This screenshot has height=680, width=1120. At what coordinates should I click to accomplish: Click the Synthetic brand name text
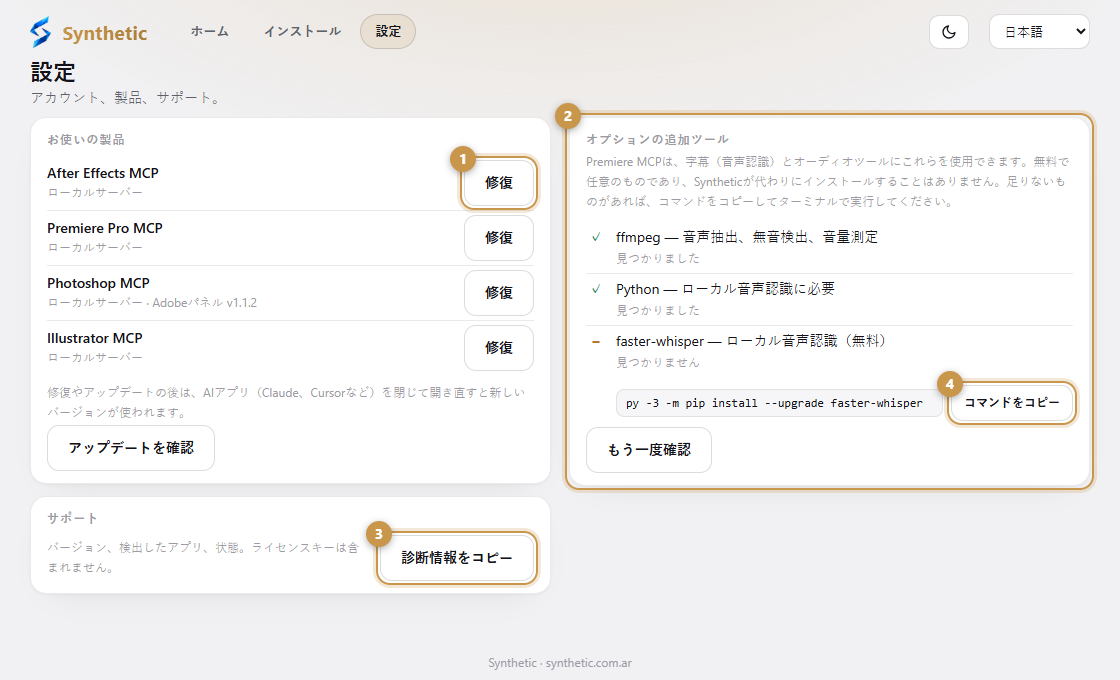pos(104,33)
